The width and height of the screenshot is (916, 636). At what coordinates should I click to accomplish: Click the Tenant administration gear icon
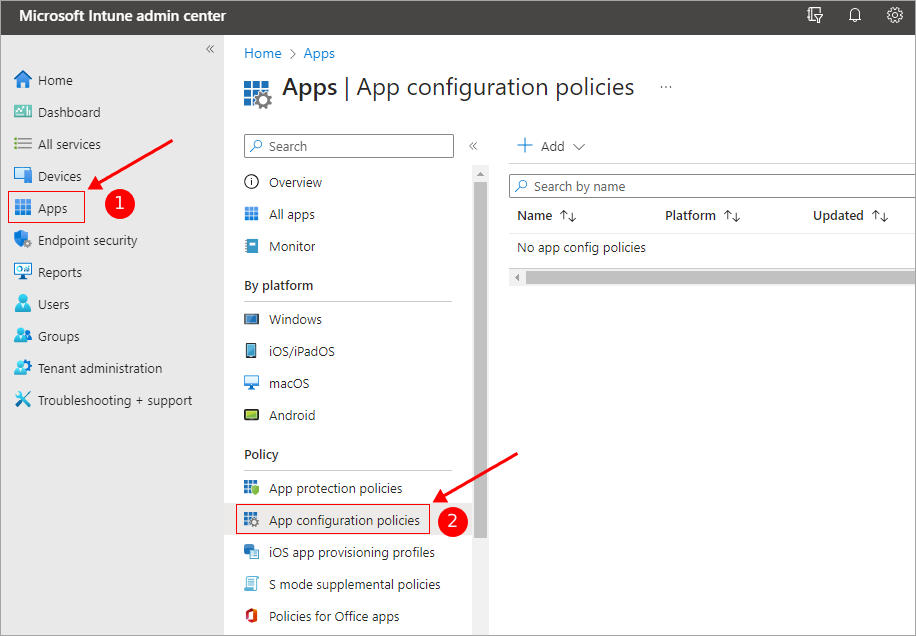(x=23, y=368)
